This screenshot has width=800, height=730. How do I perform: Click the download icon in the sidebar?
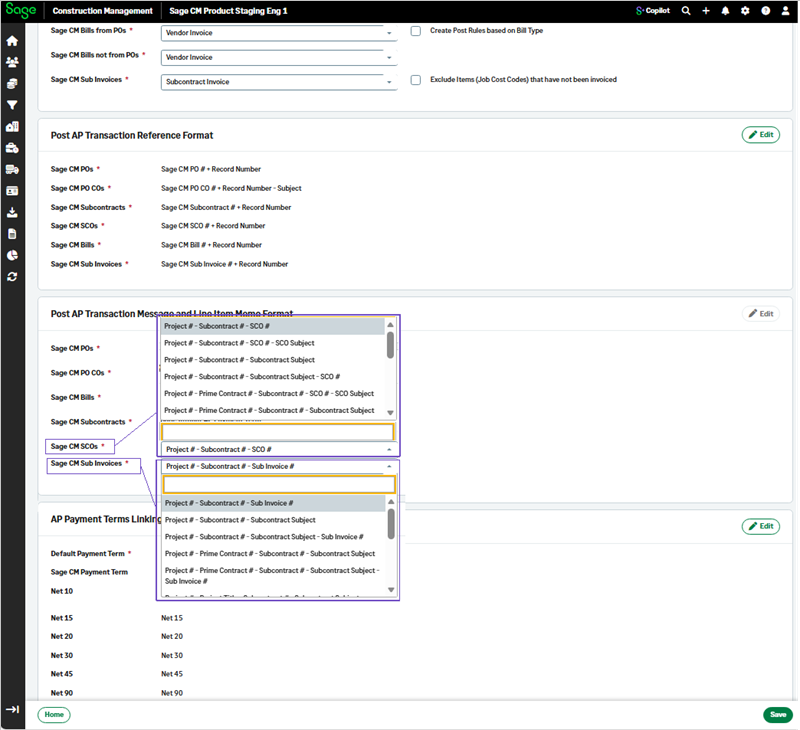(x=12, y=212)
